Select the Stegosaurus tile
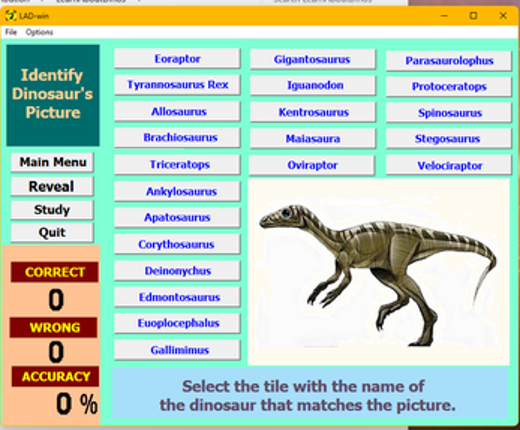The width and height of the screenshot is (520, 430). (449, 139)
